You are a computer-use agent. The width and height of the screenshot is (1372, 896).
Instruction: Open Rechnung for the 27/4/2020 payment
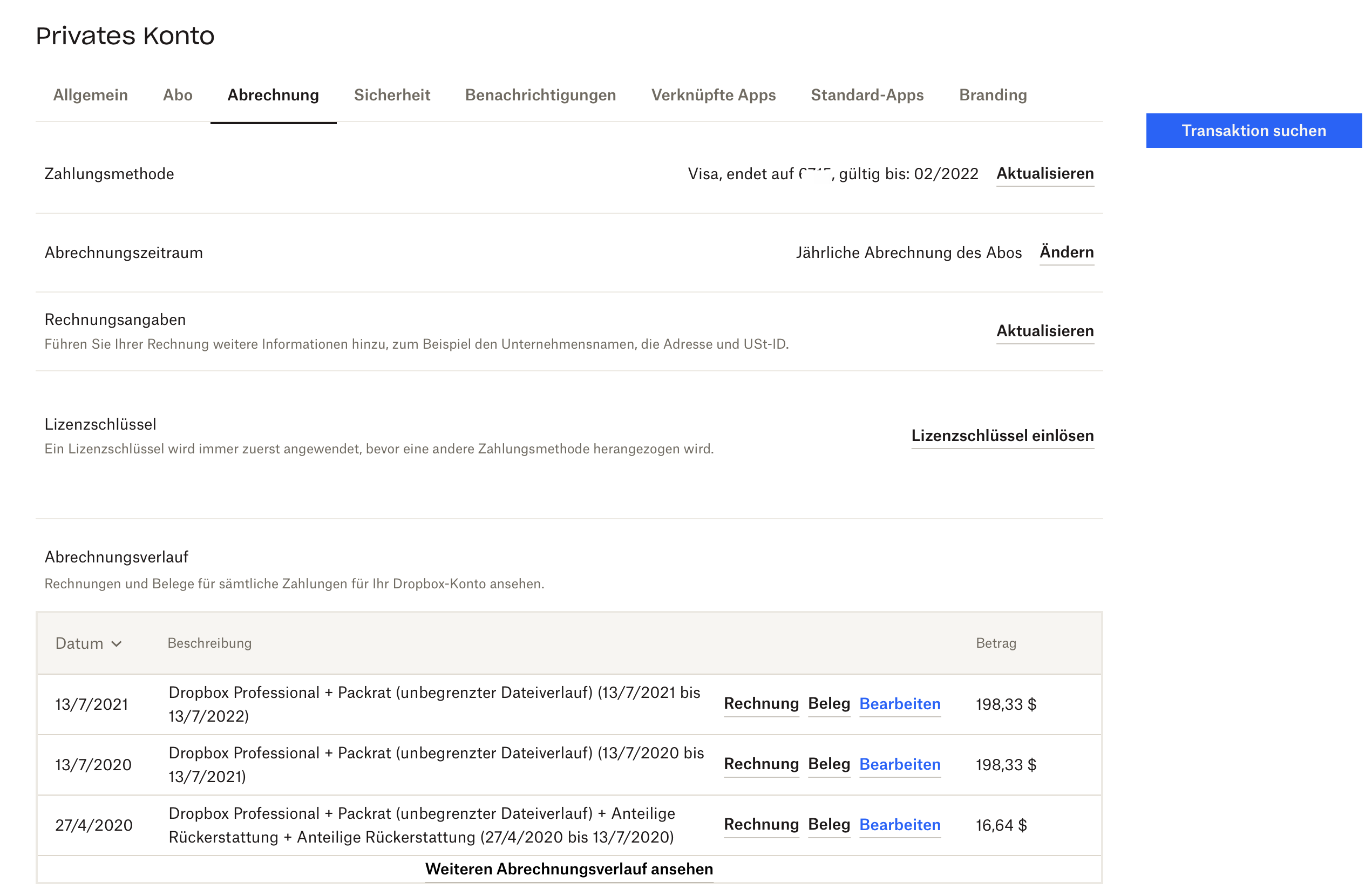coord(762,825)
